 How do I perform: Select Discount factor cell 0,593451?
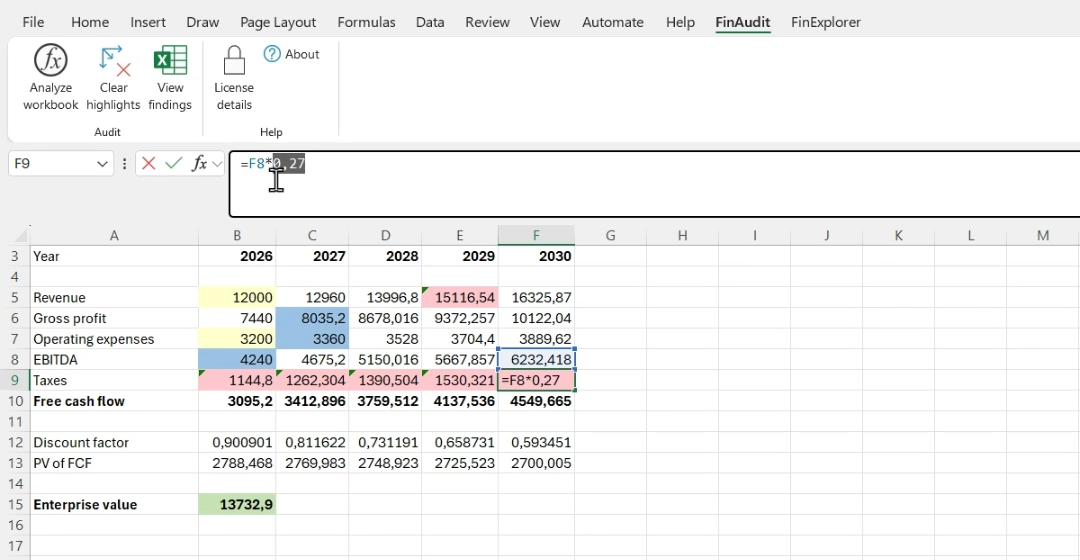click(536, 442)
